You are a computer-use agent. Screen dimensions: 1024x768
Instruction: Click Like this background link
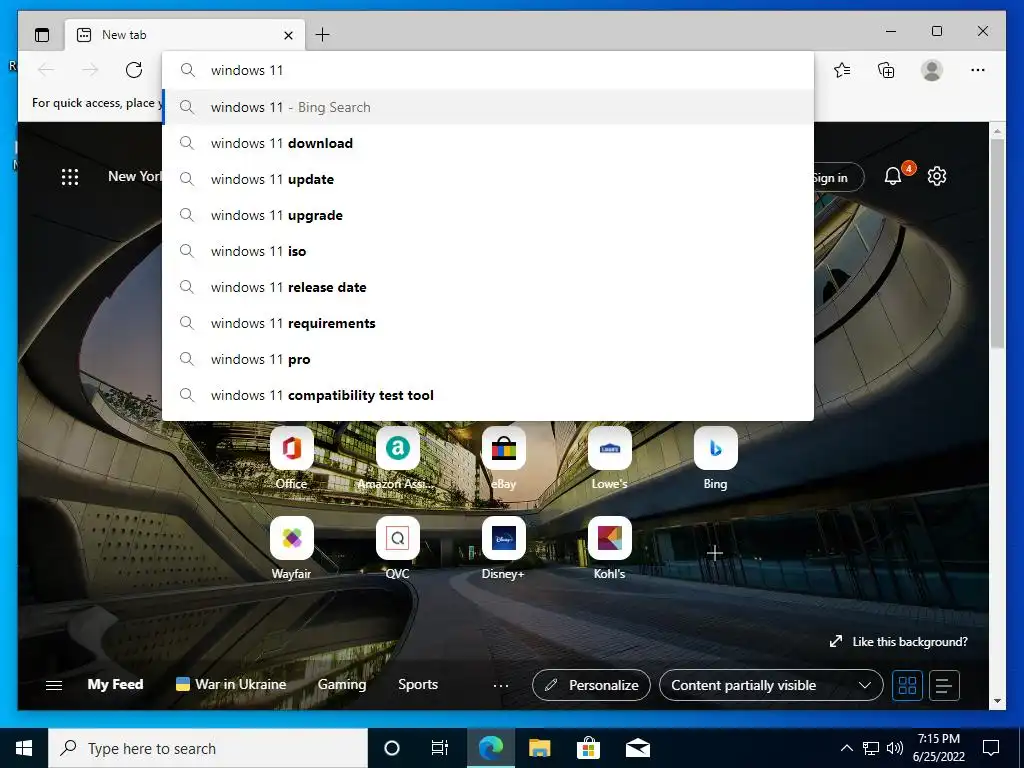pyautogui.click(x=899, y=641)
